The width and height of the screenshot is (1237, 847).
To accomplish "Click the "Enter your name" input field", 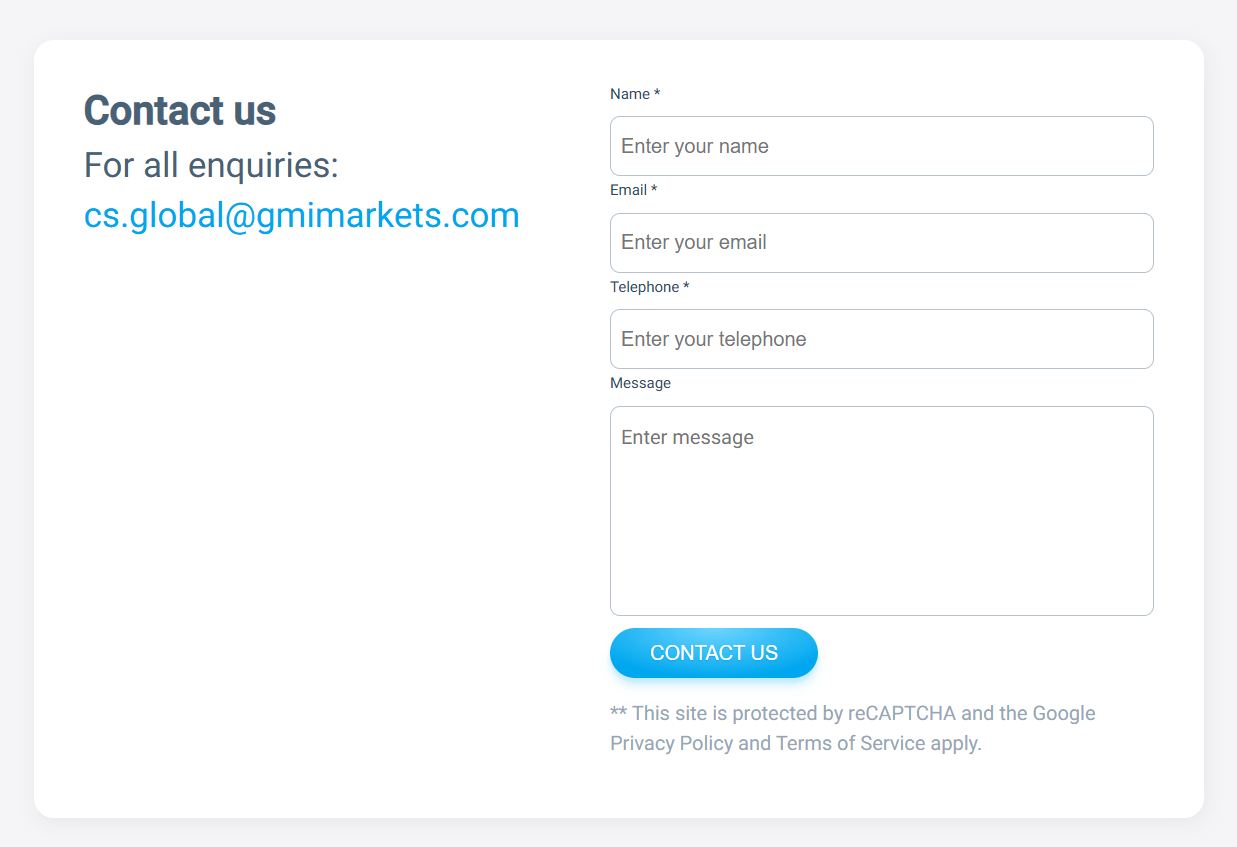I will [881, 146].
